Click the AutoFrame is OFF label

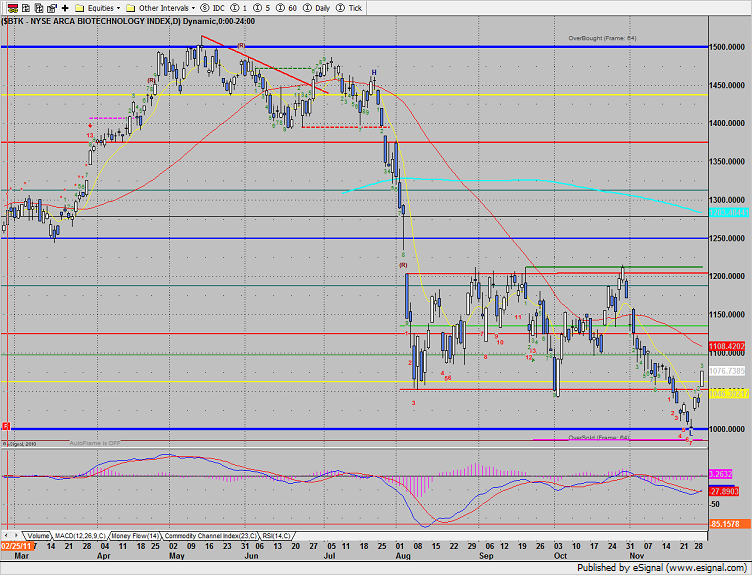(95, 443)
